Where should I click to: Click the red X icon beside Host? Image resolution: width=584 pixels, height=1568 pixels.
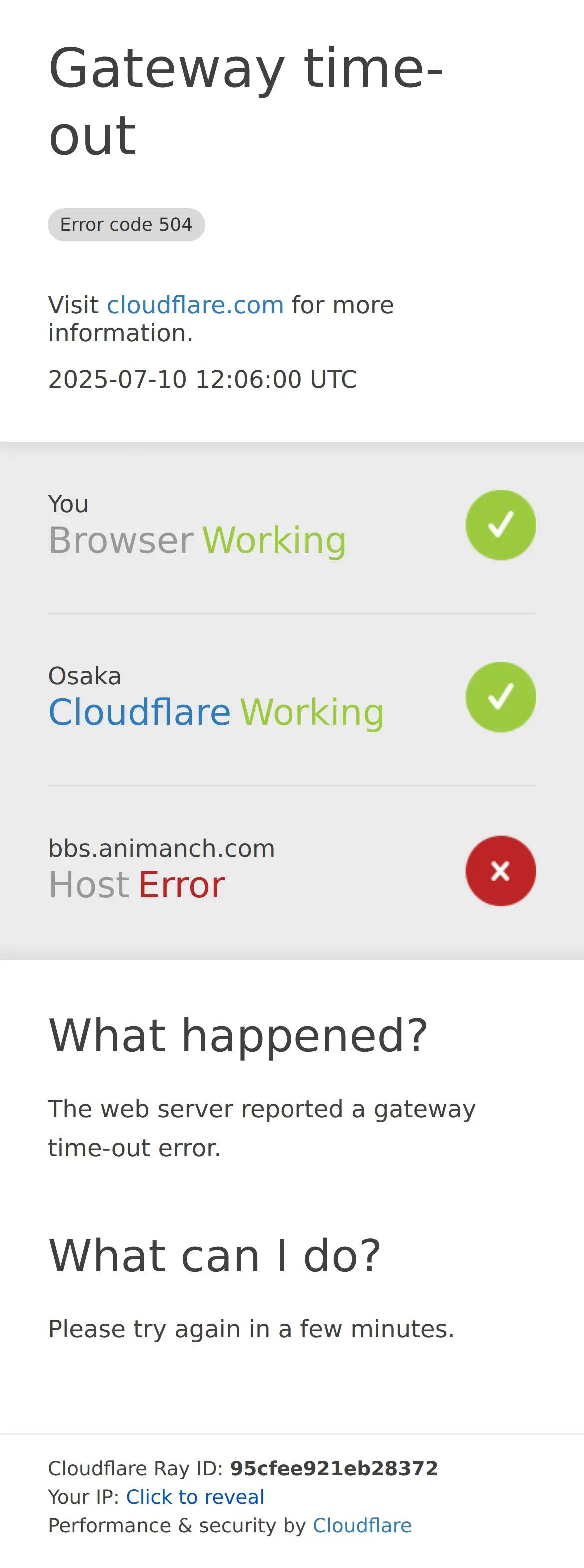click(x=501, y=871)
